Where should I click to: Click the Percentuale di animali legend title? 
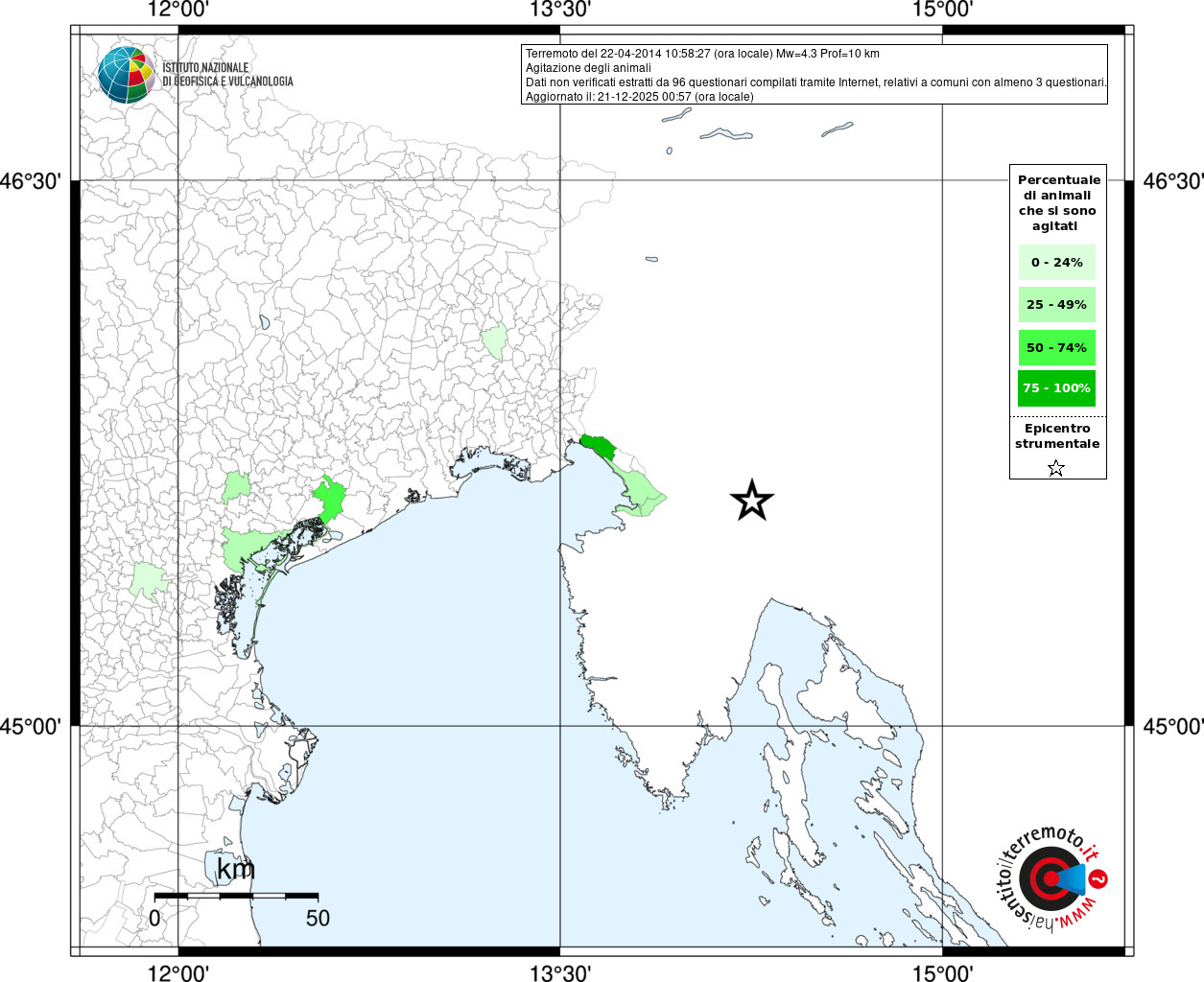tap(1059, 202)
